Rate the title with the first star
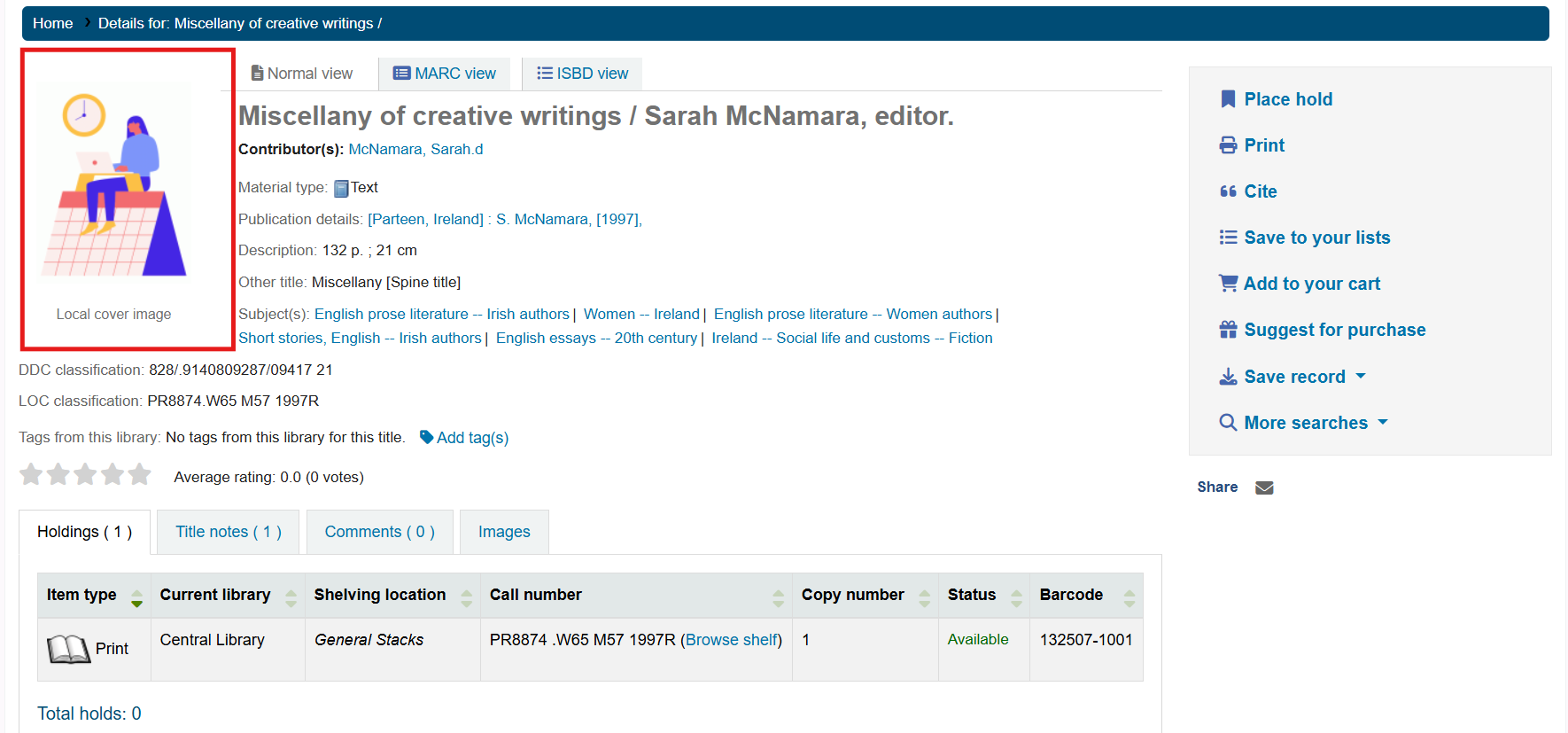Image resolution: width=1568 pixels, height=733 pixels. click(31, 475)
